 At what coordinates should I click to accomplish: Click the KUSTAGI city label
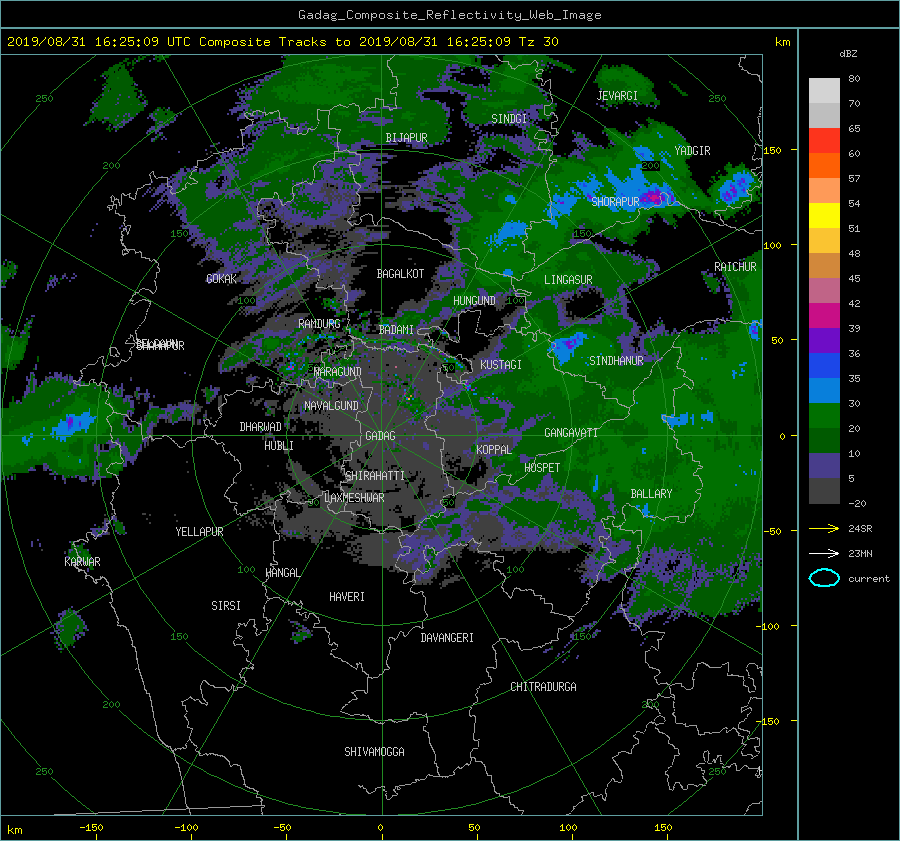click(501, 365)
